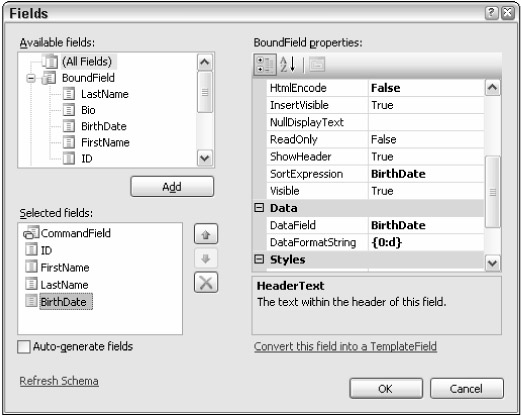Confirm the dialog with OK
Viewport: 522px width, 416px height.
[386, 388]
